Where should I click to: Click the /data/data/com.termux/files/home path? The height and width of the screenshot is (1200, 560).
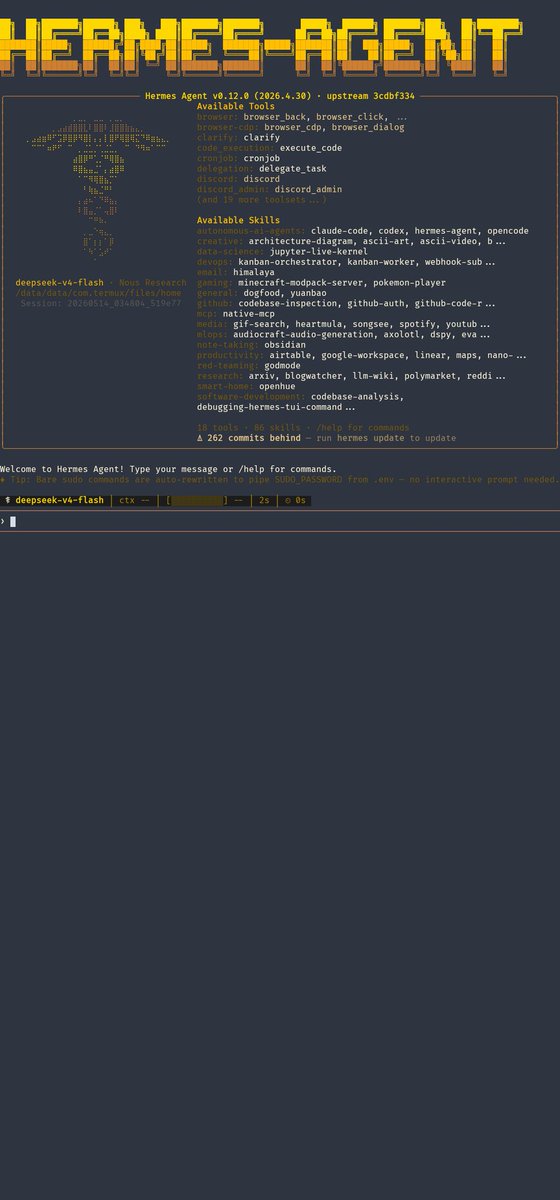click(98, 293)
